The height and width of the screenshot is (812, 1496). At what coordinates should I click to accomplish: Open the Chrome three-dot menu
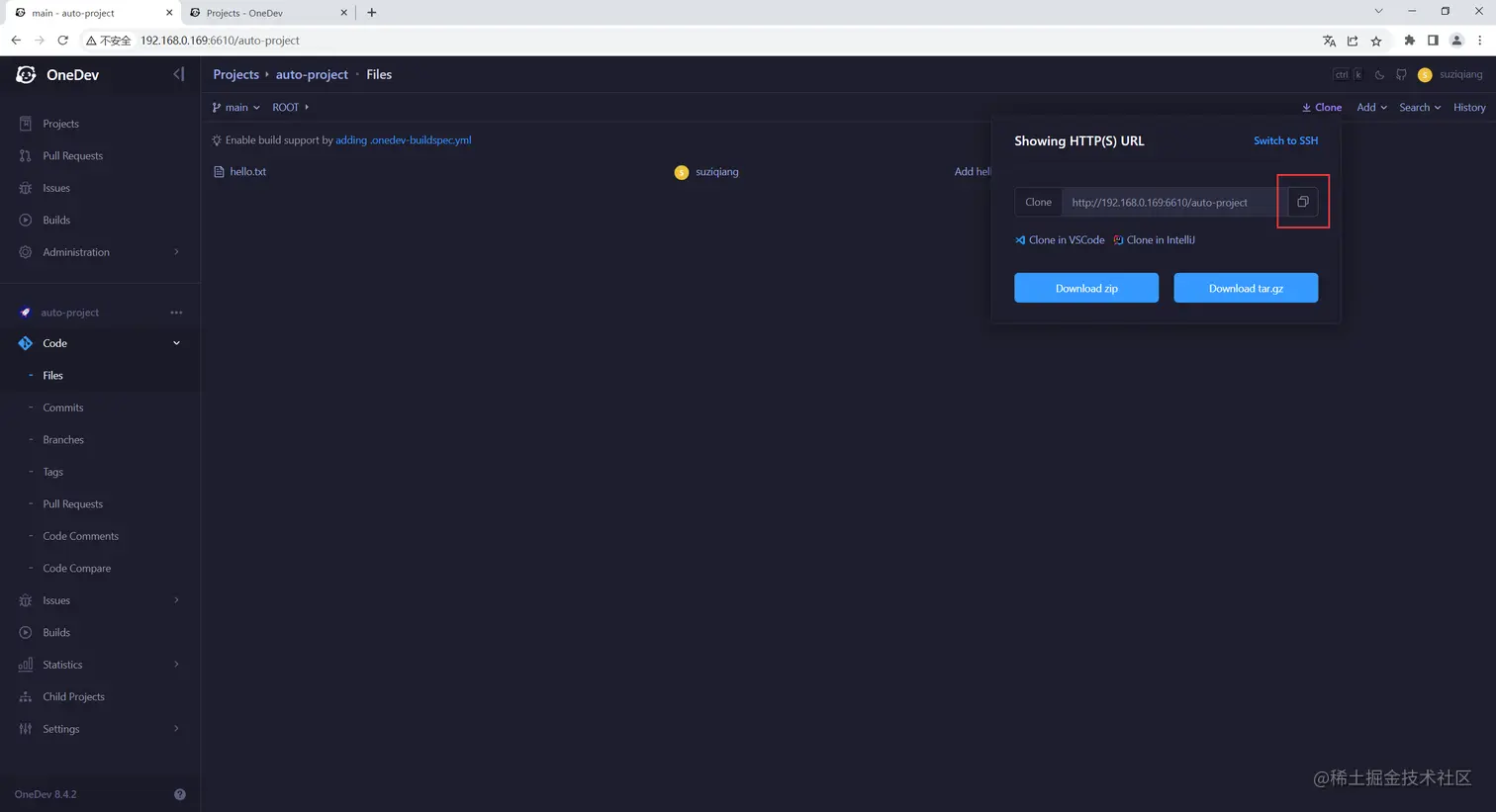tap(1480, 41)
